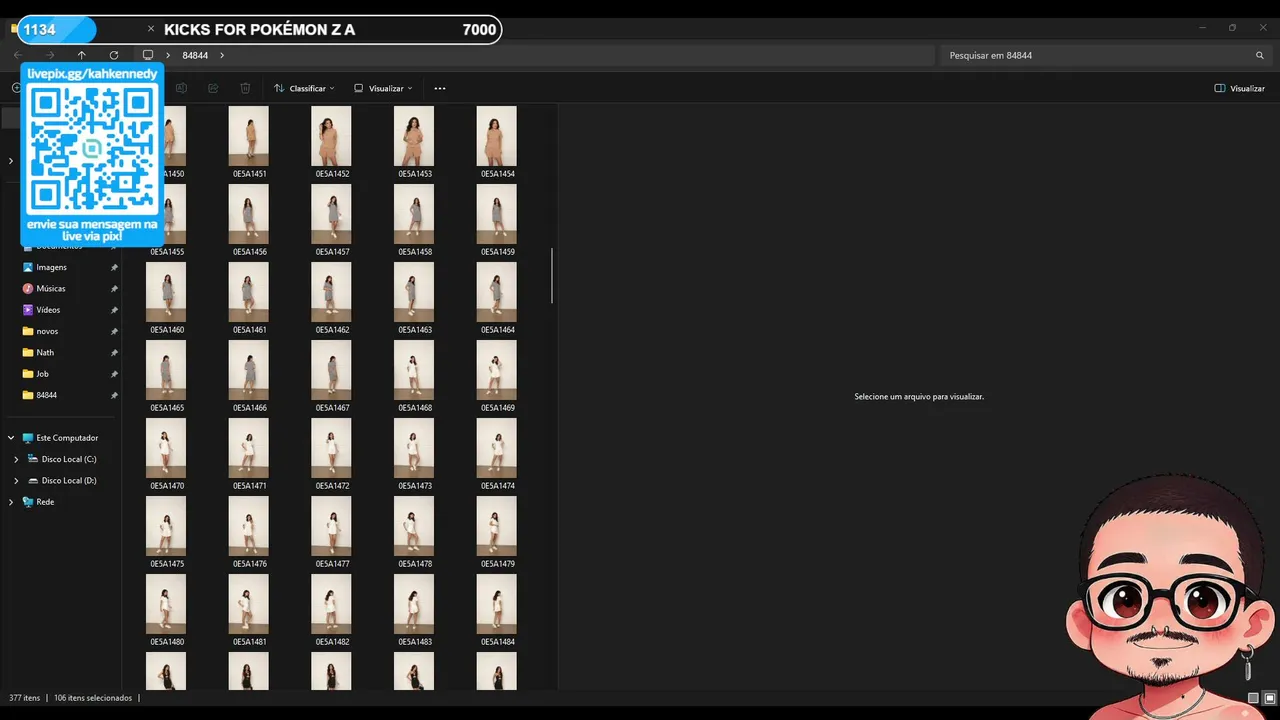The height and width of the screenshot is (720, 1280).
Task: Open the novos folder in sidebar
Action: (47, 331)
